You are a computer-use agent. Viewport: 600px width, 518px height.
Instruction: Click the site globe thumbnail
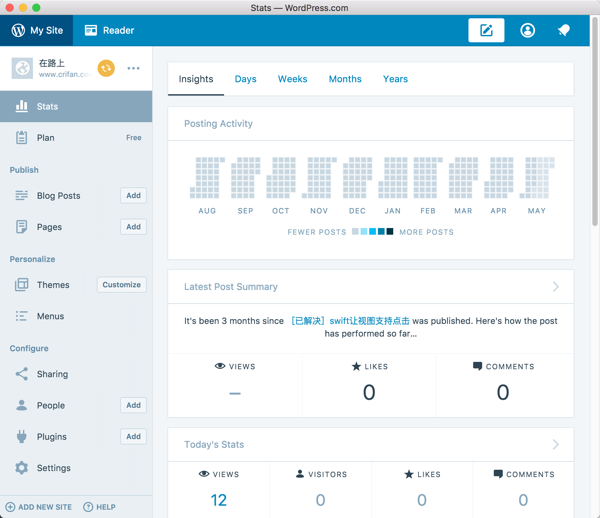22,68
